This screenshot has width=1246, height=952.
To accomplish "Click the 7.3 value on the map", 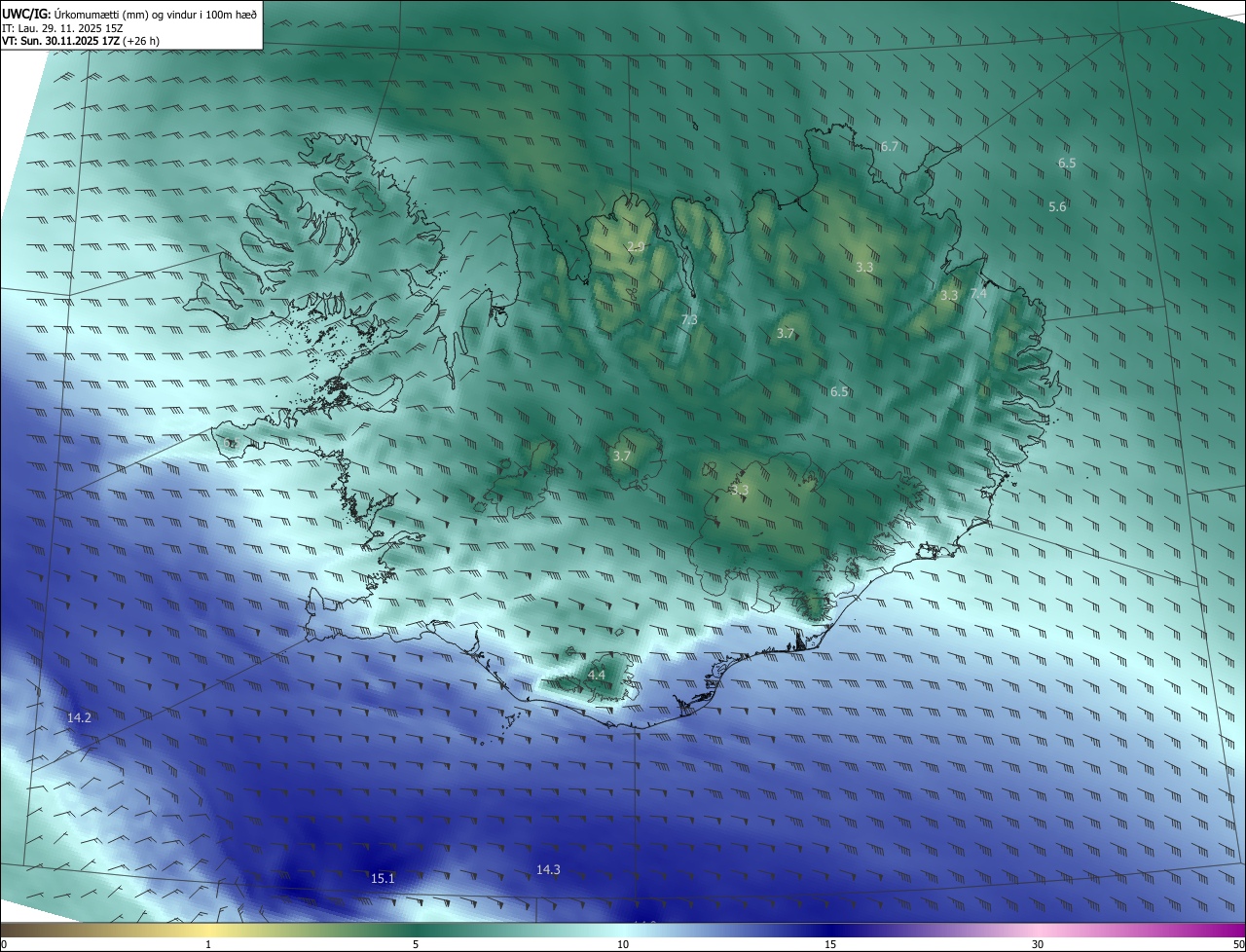I will pos(689,319).
